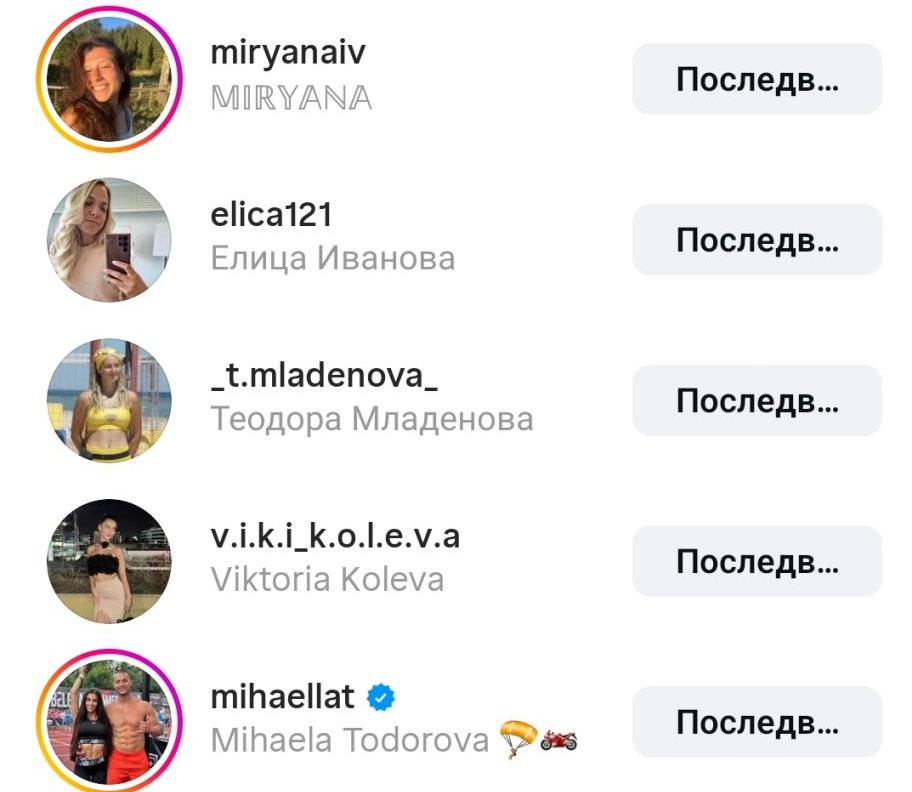This screenshot has width=912, height=792.
Task: Open the elica121 username link
Action: [271, 214]
